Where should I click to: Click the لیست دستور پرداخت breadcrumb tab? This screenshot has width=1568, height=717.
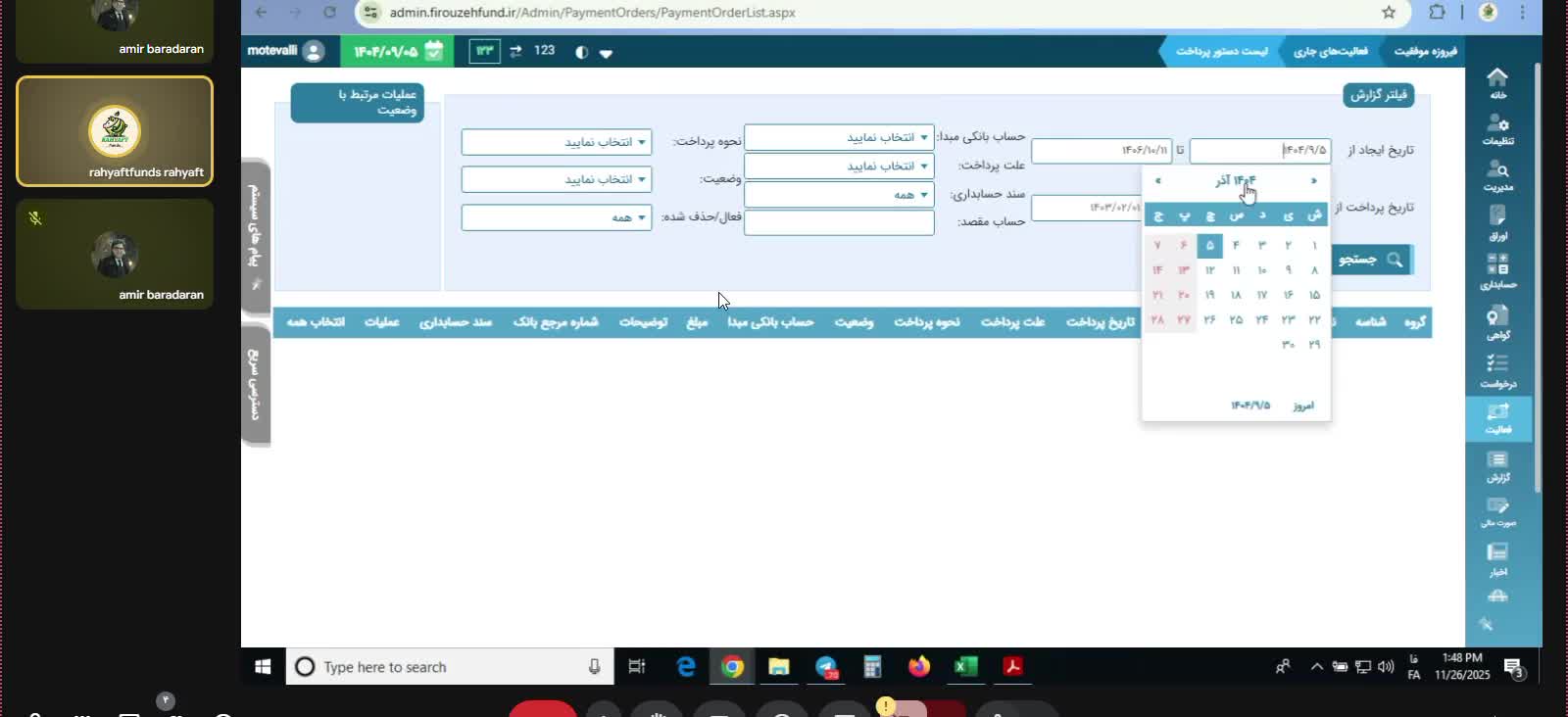pyautogui.click(x=1222, y=52)
